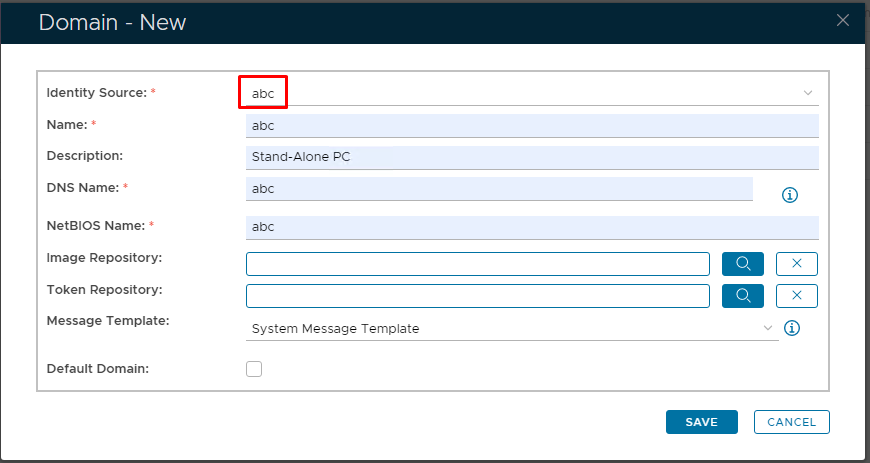Click the Token Repository search magnifier icon

click(x=743, y=295)
